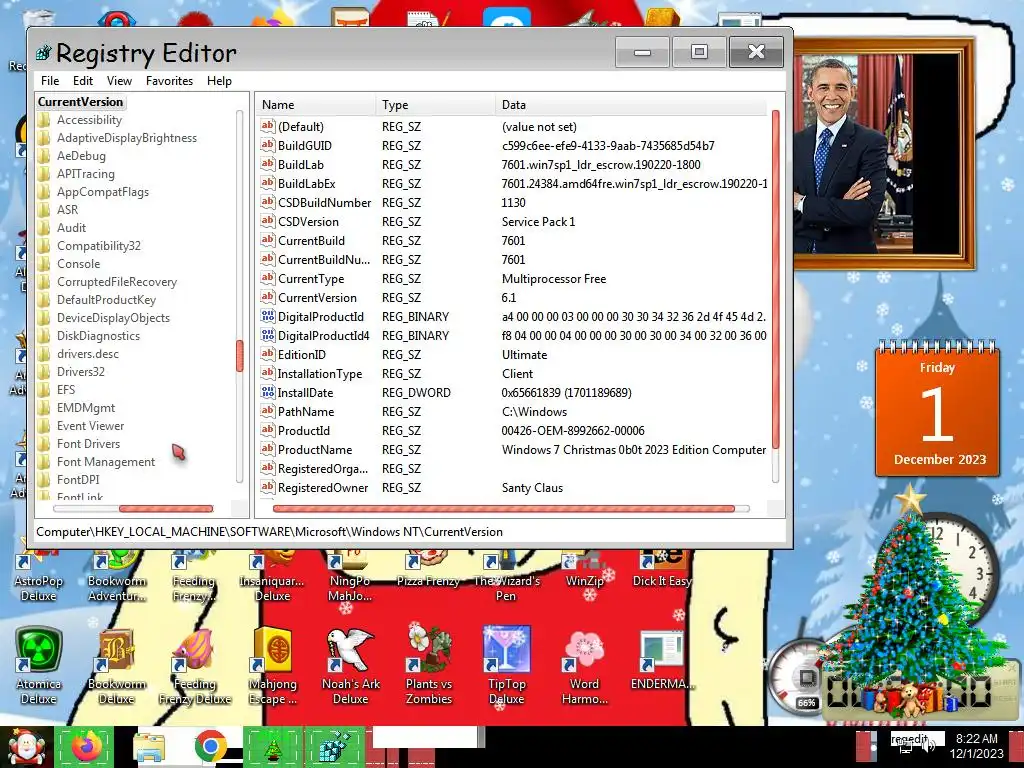Image resolution: width=1024 pixels, height=768 pixels.
Task: Click the DWORD icon of InstallDate value
Action: click(x=267, y=392)
